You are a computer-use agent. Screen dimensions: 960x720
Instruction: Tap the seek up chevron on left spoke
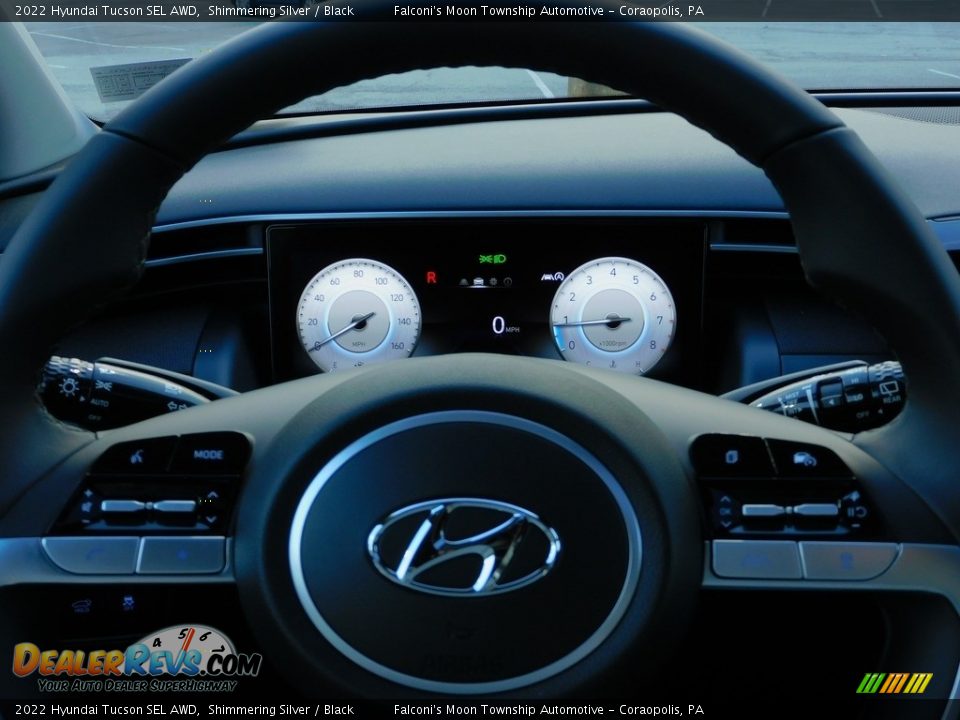tap(212, 495)
